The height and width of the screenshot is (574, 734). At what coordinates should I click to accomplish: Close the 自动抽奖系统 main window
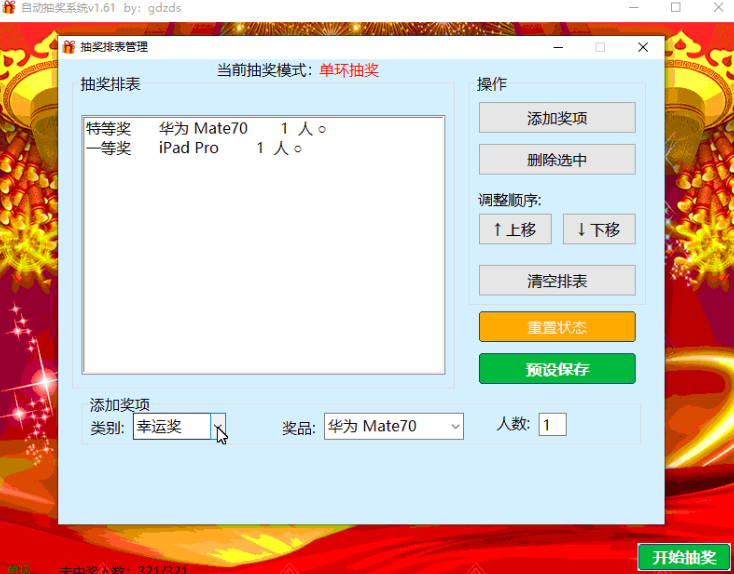(716, 8)
